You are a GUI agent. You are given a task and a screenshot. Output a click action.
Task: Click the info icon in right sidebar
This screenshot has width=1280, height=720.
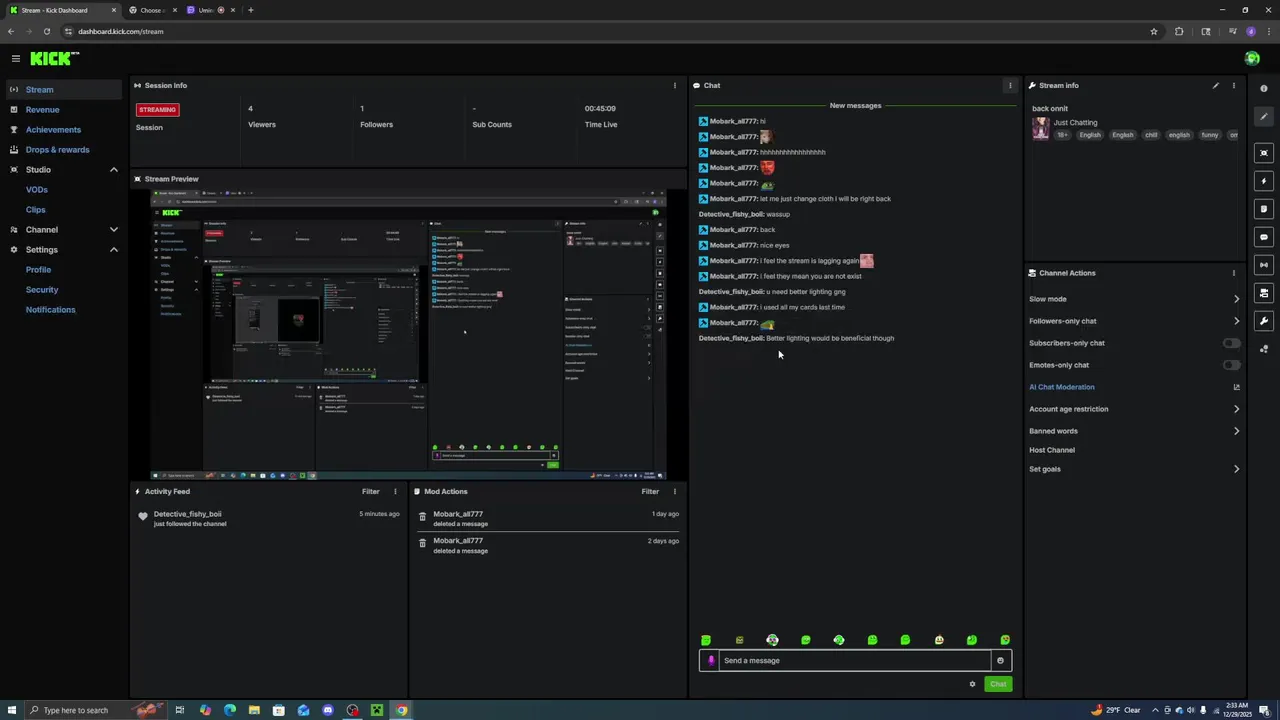click(1264, 89)
